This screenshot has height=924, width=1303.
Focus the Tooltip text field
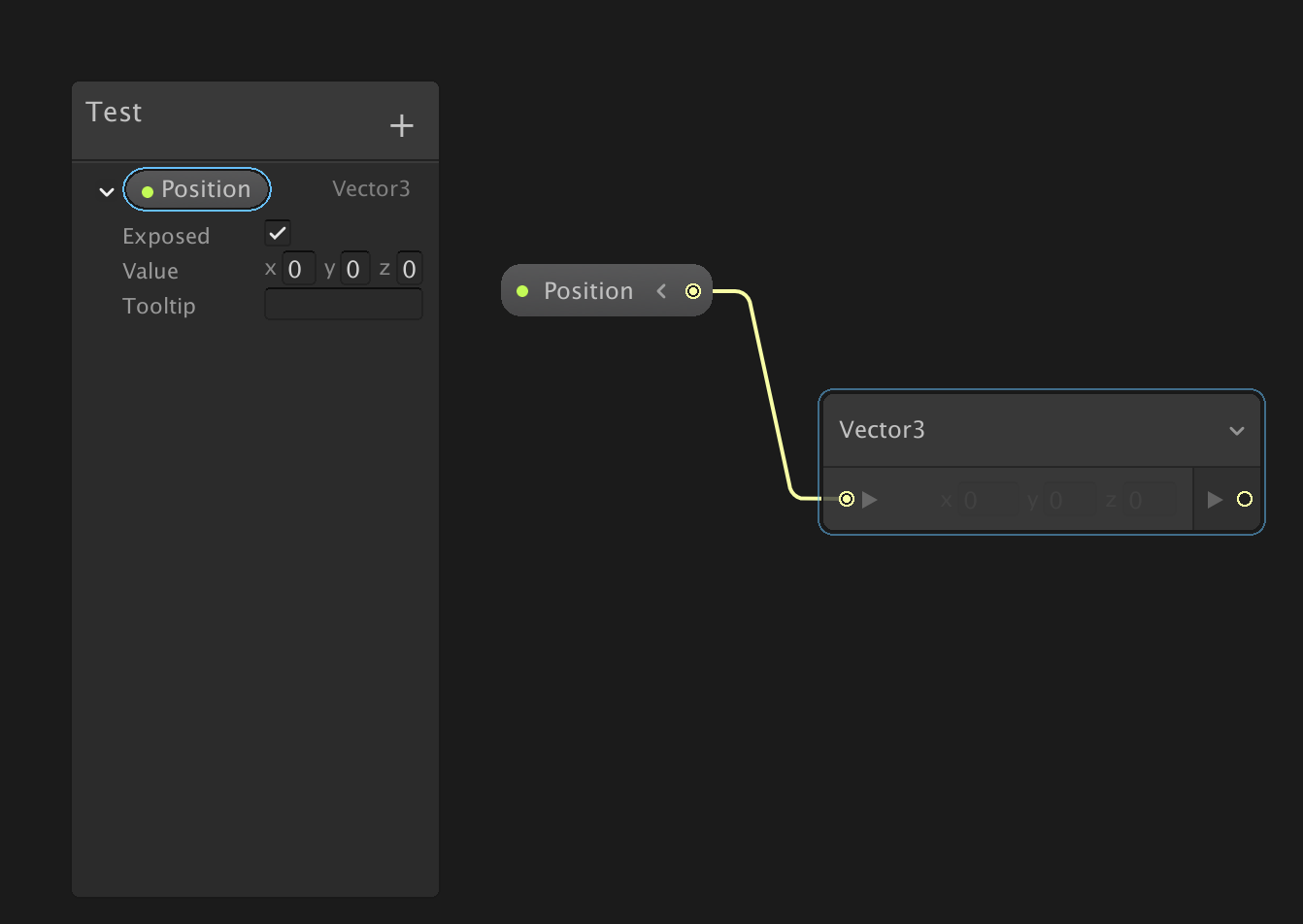click(344, 305)
